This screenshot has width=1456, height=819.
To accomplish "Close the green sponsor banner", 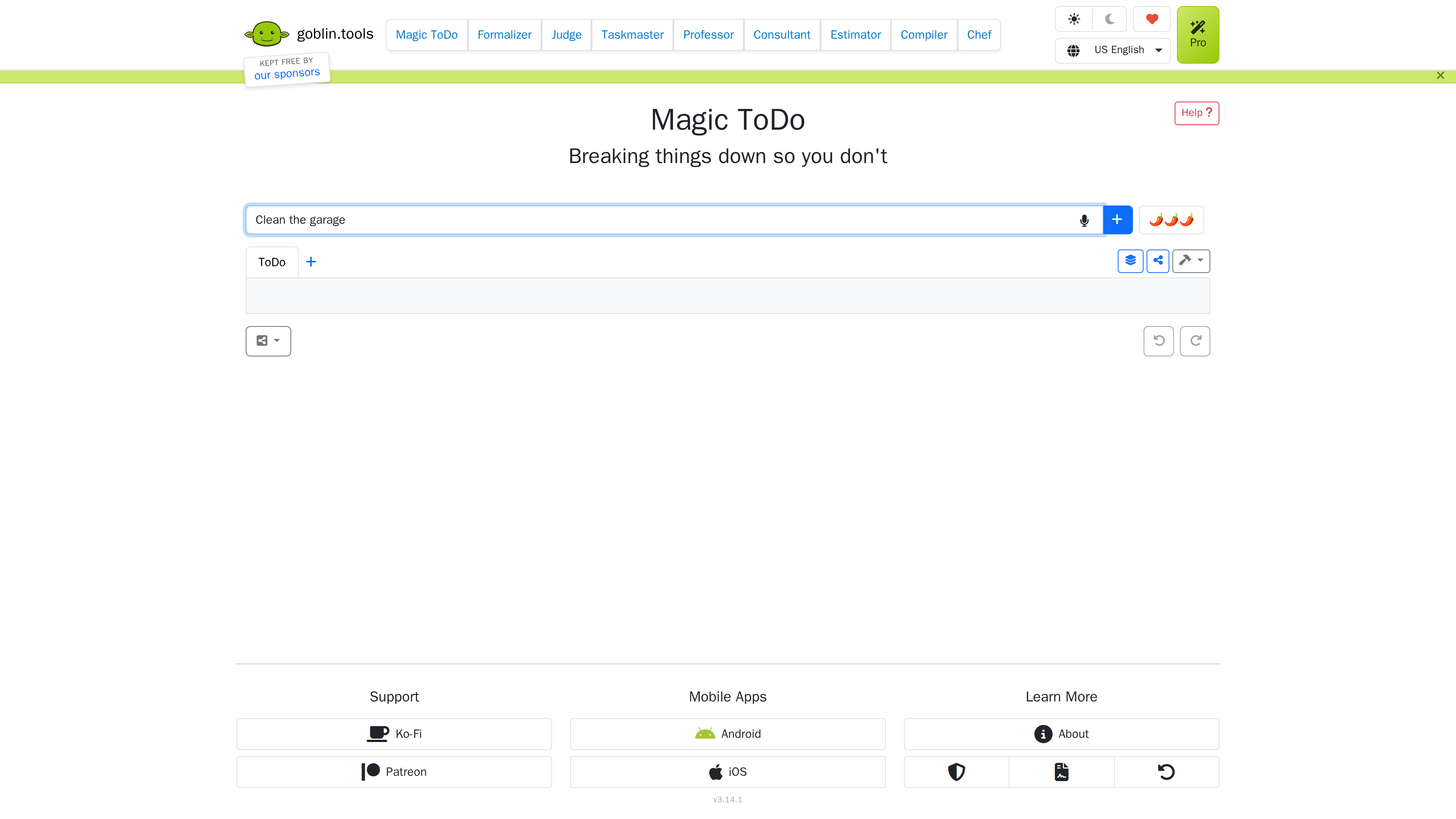I will pyautogui.click(x=1440, y=75).
